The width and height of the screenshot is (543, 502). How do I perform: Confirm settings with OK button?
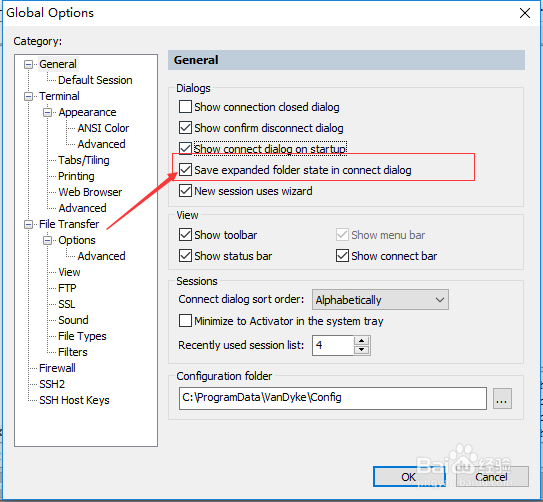pyautogui.click(x=408, y=477)
